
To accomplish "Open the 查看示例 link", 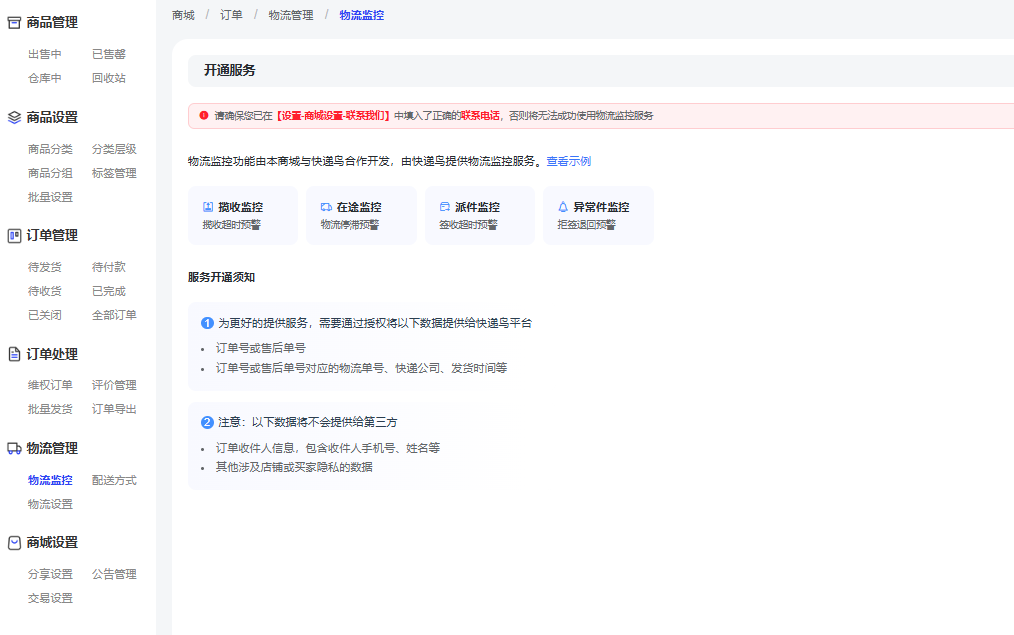I will (x=568, y=161).
